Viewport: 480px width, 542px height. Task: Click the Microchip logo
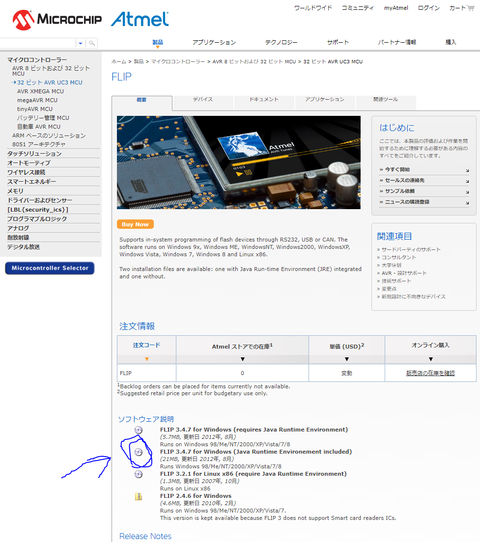tap(57, 19)
